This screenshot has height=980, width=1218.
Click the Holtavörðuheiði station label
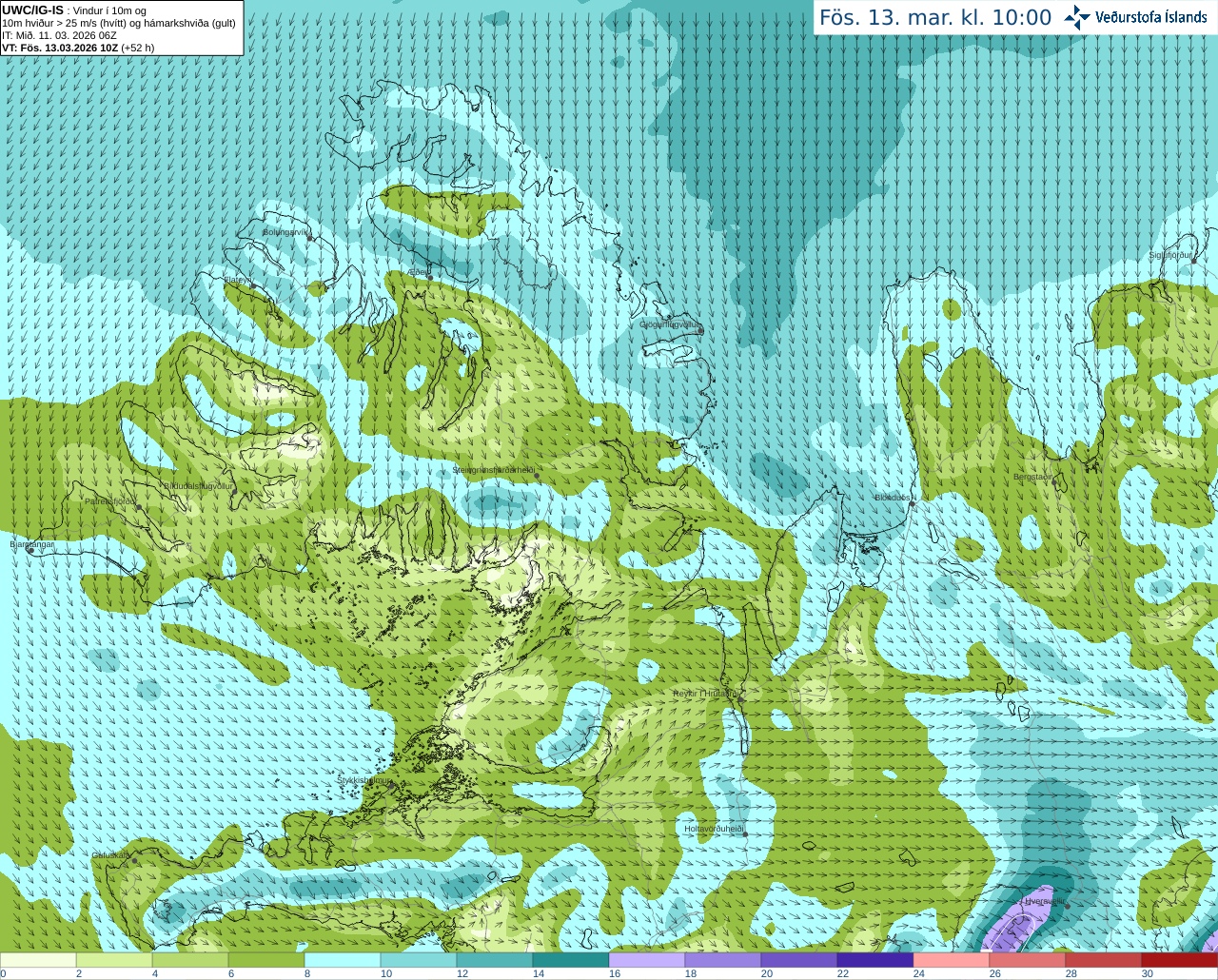(714, 829)
